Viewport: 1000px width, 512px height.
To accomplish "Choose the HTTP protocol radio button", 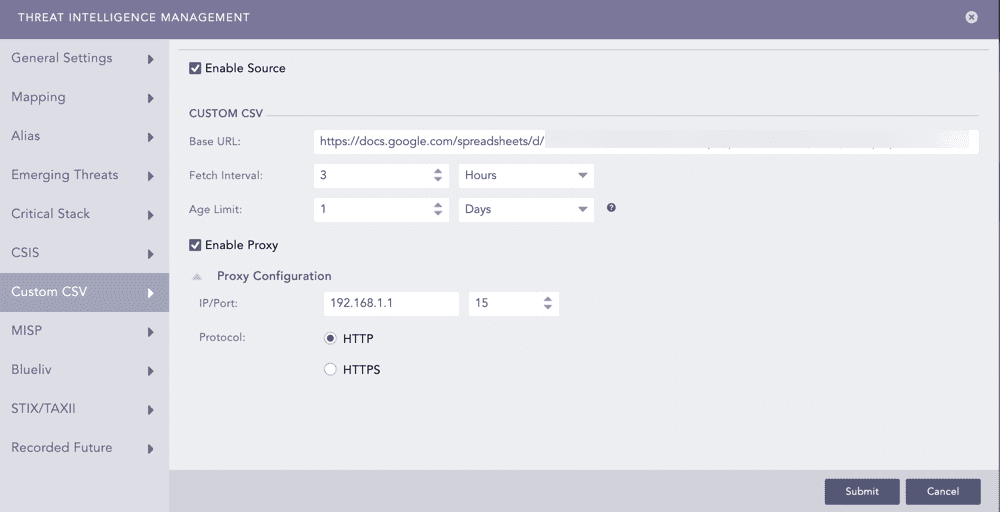I will pos(330,339).
